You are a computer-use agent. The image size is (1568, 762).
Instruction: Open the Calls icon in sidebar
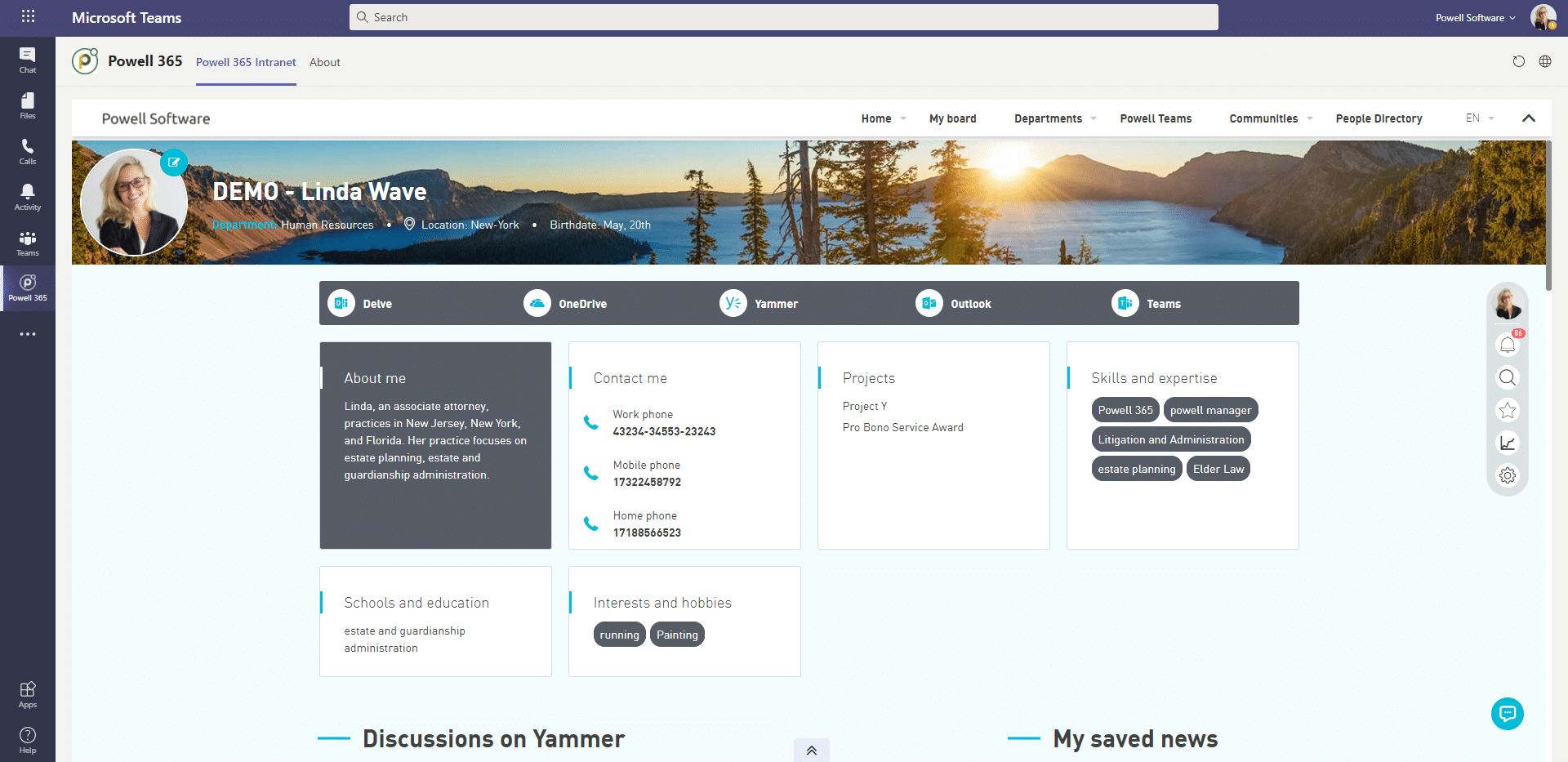[x=28, y=151]
